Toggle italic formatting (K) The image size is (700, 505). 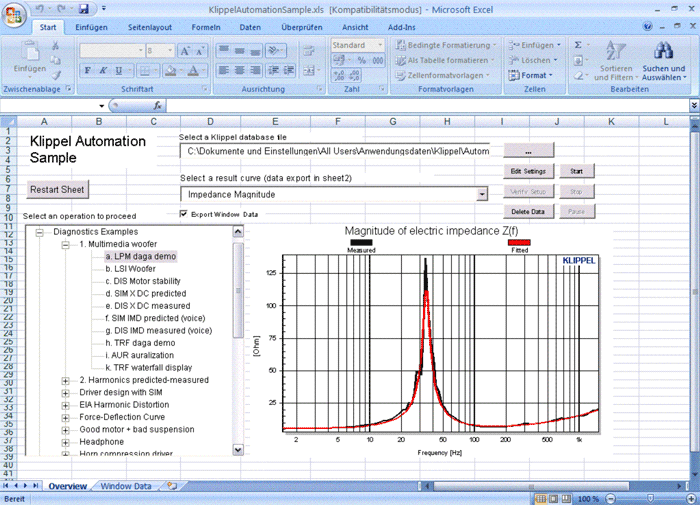pyautogui.click(x=103, y=71)
